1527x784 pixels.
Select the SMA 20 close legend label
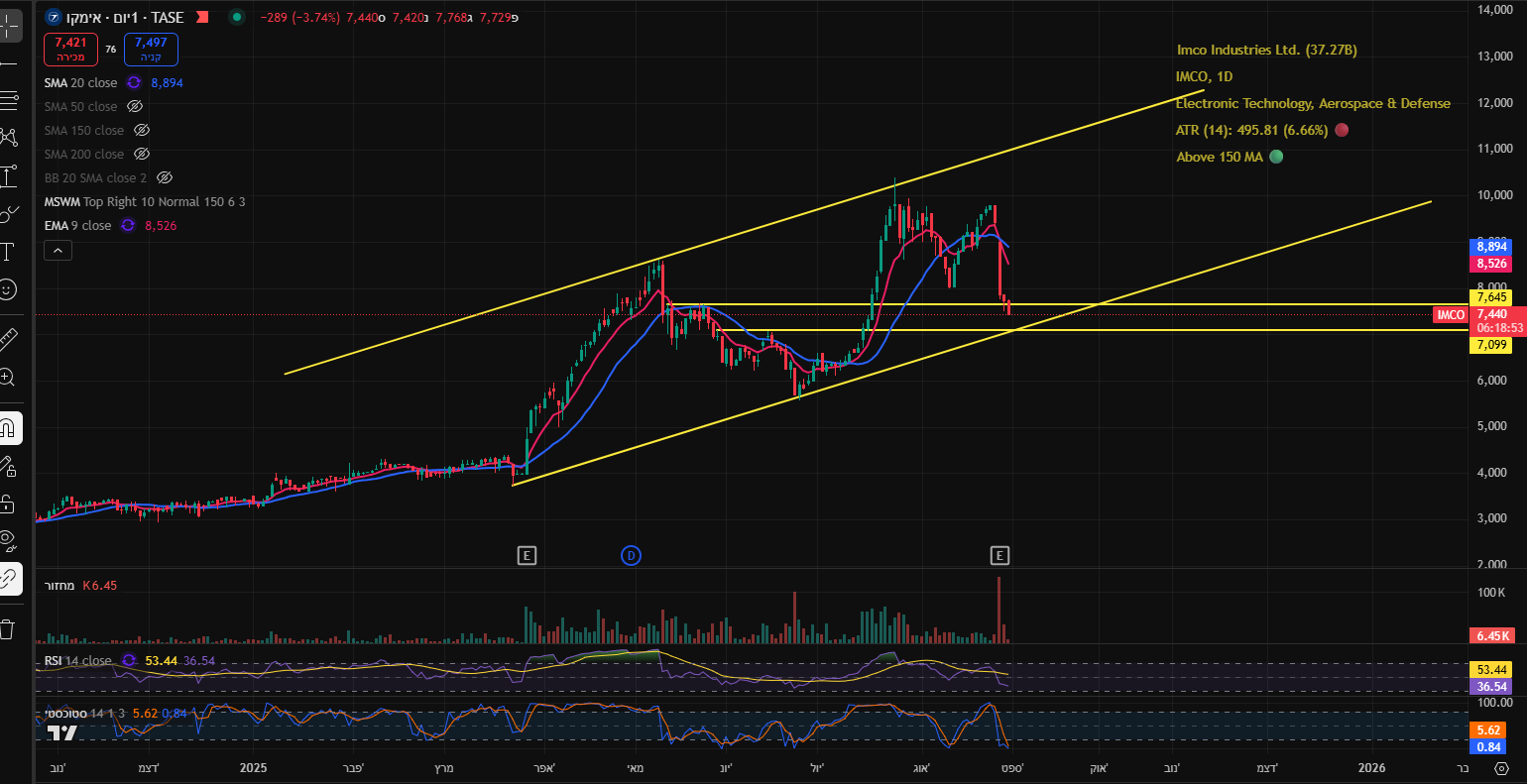(80, 83)
